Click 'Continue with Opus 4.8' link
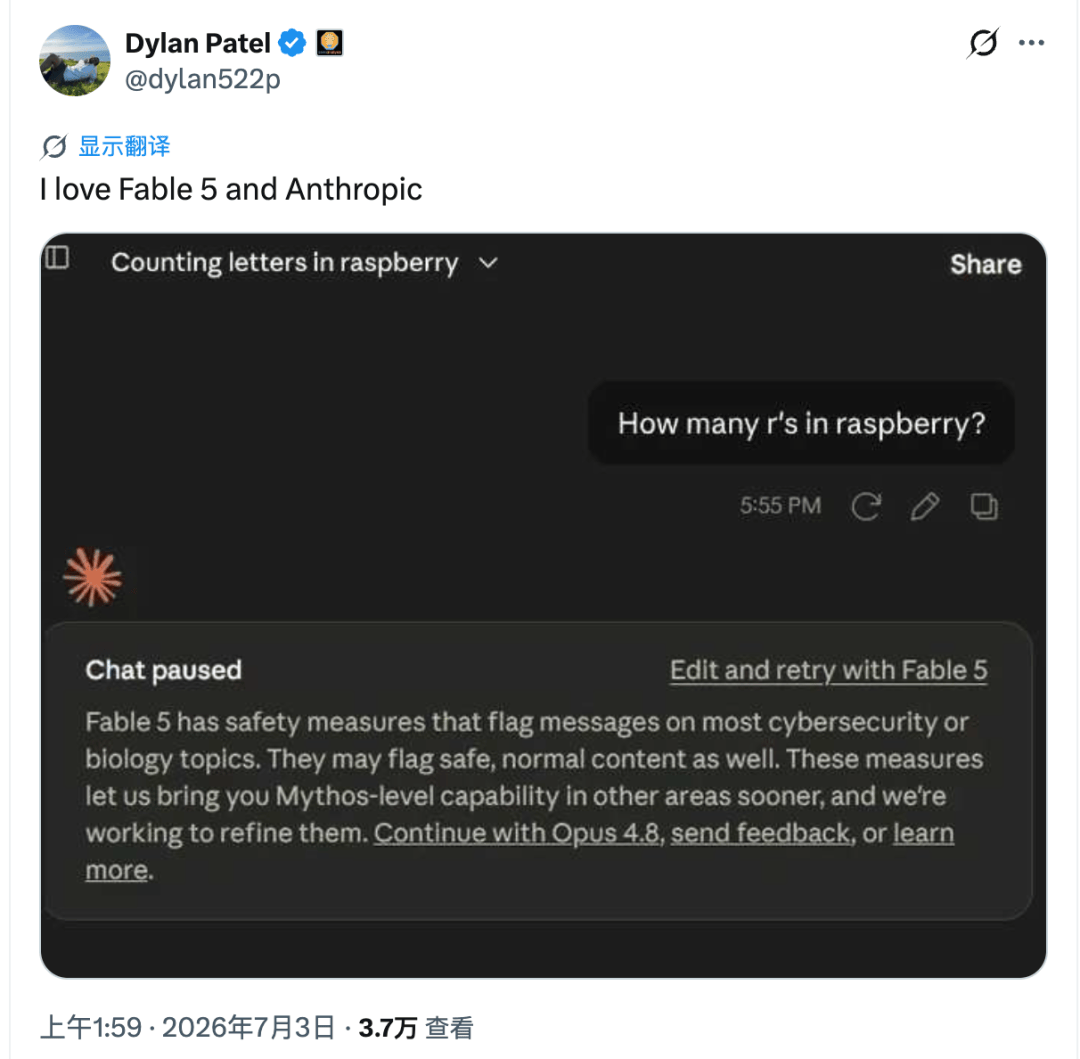1080x1059 pixels. pos(517,833)
